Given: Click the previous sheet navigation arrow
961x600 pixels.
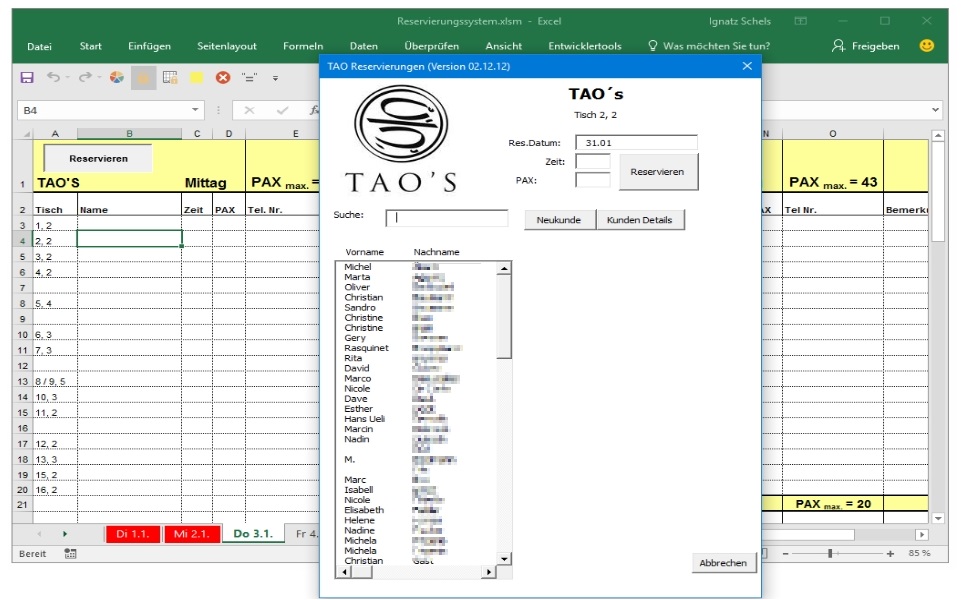Looking at the screenshot, I should point(39,534).
